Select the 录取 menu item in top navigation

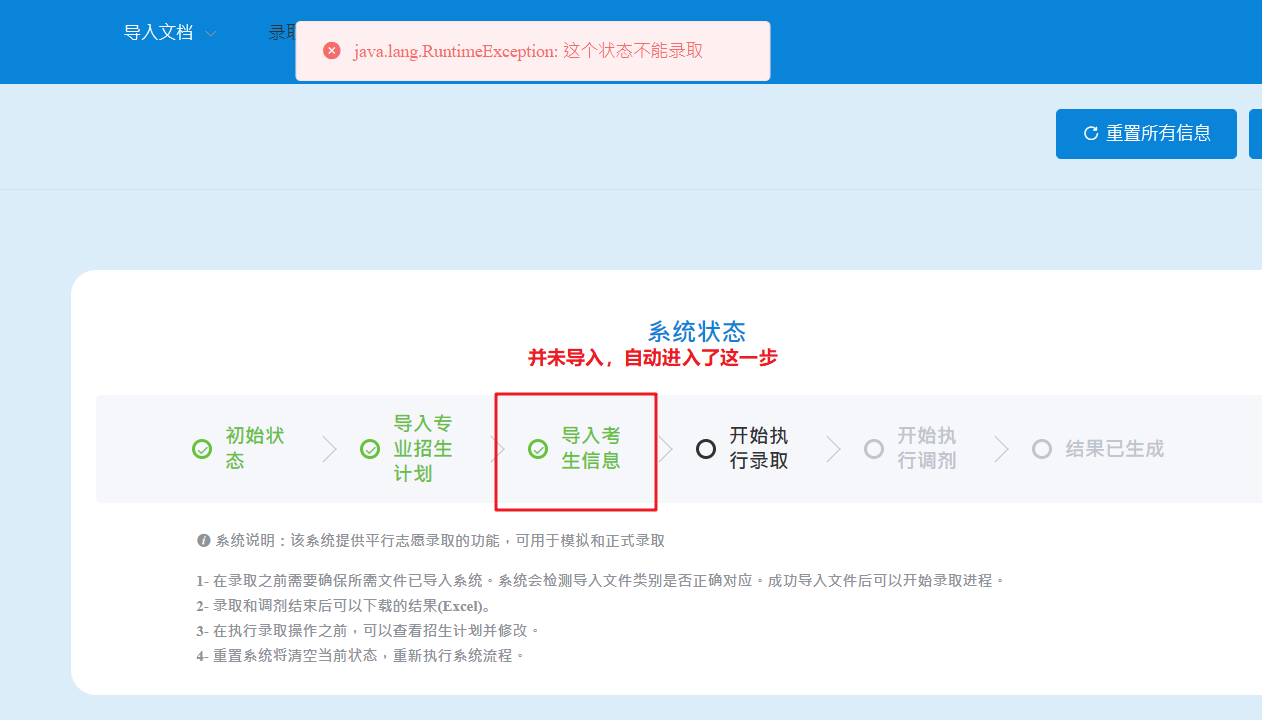click(283, 32)
